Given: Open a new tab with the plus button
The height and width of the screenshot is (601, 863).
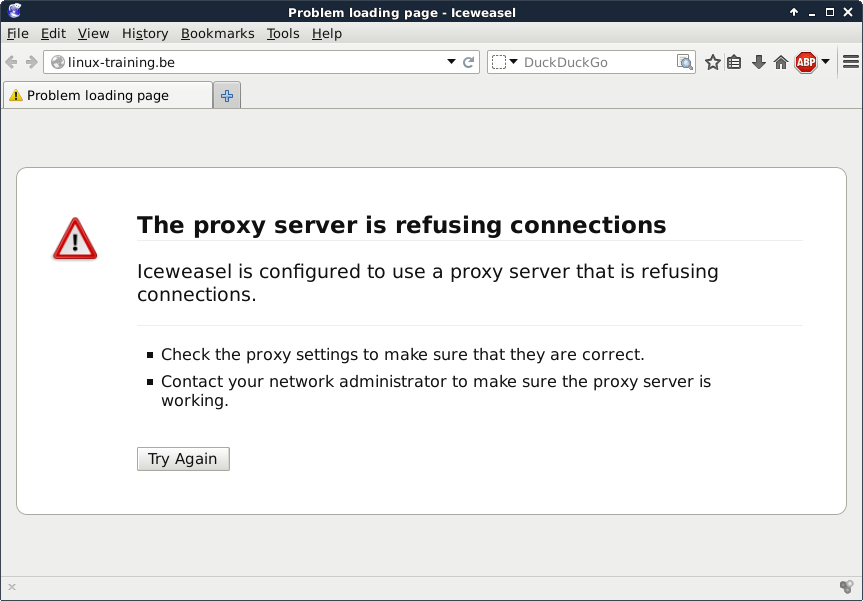Looking at the screenshot, I should [x=227, y=96].
